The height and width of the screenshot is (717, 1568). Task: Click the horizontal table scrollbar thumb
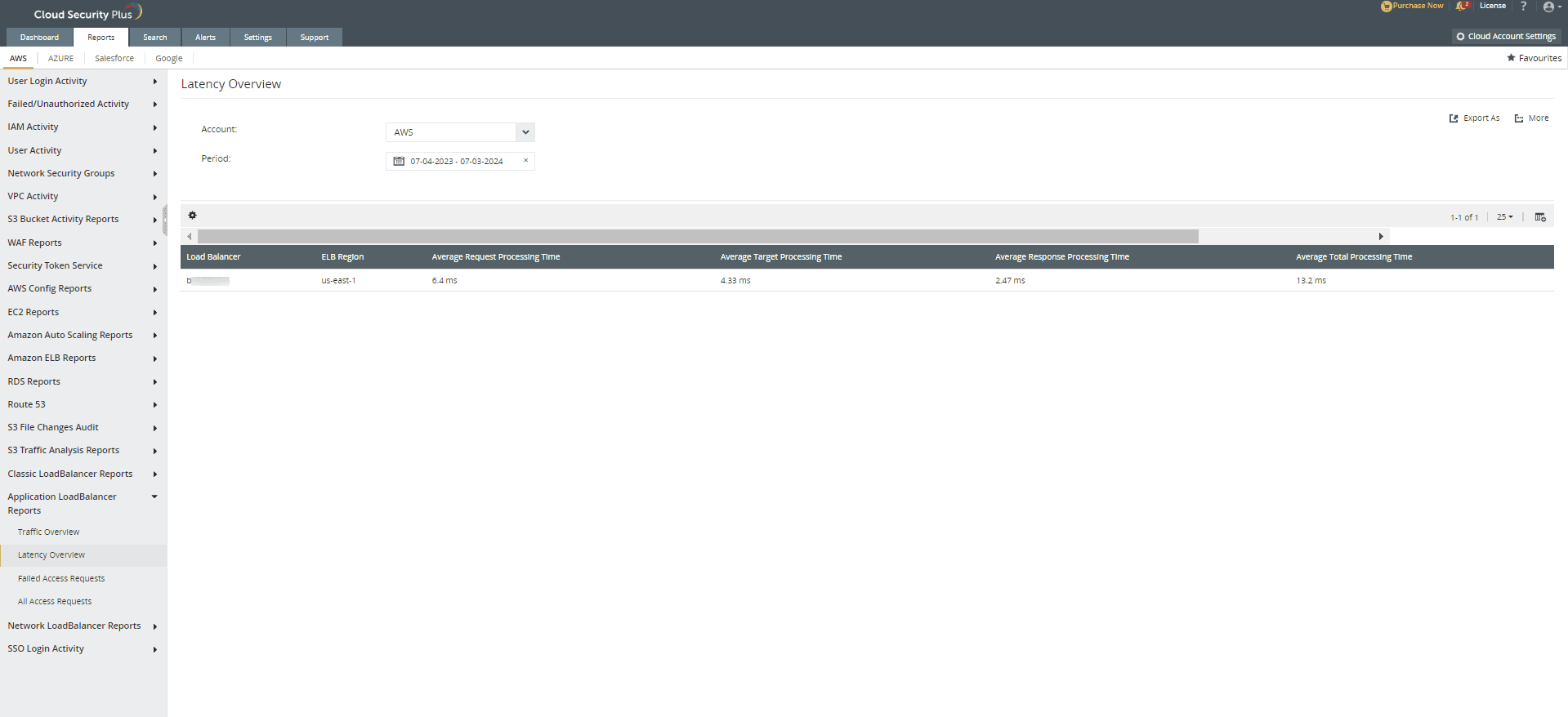698,236
